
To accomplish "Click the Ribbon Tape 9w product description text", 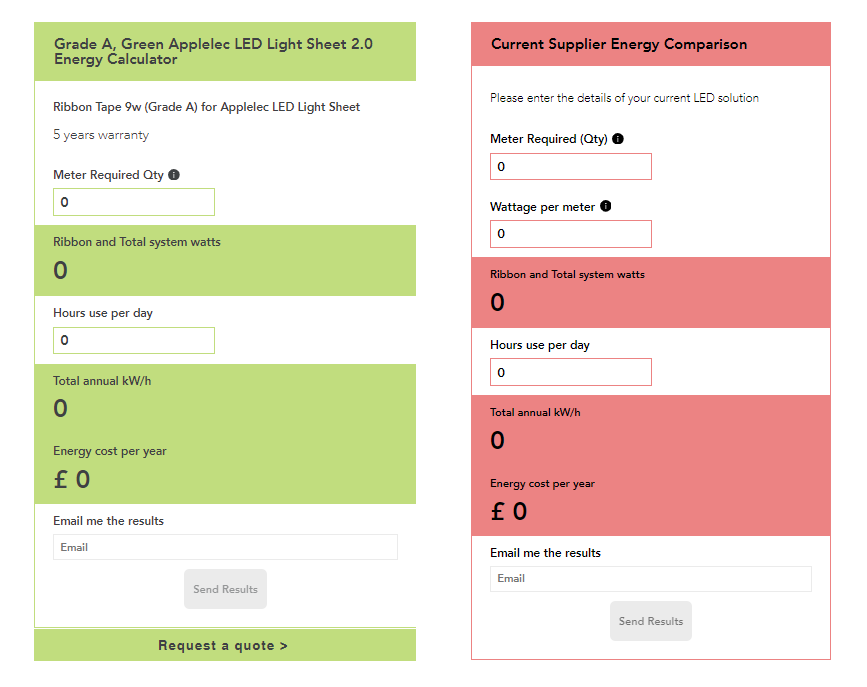I will [206, 107].
